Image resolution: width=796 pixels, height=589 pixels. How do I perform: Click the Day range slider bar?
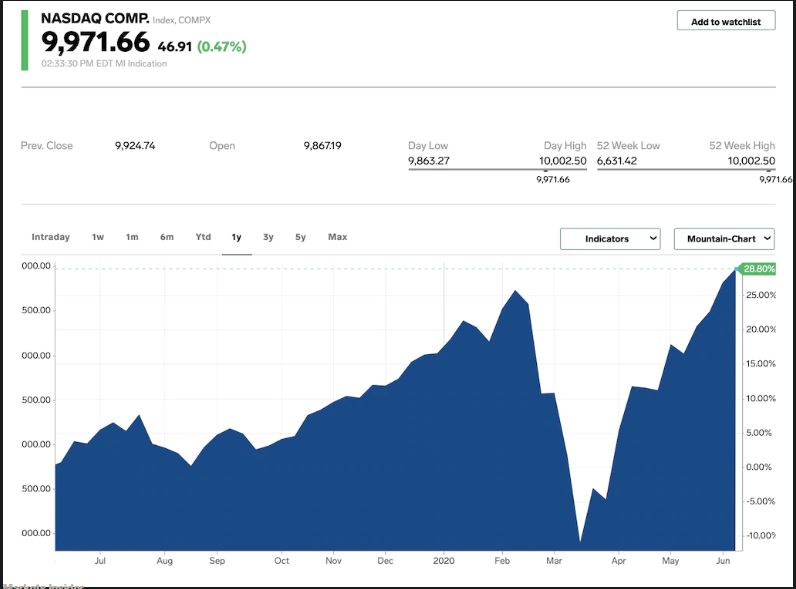(498, 169)
